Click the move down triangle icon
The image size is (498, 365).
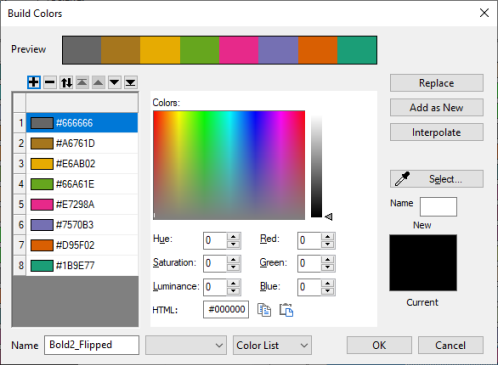point(114,82)
